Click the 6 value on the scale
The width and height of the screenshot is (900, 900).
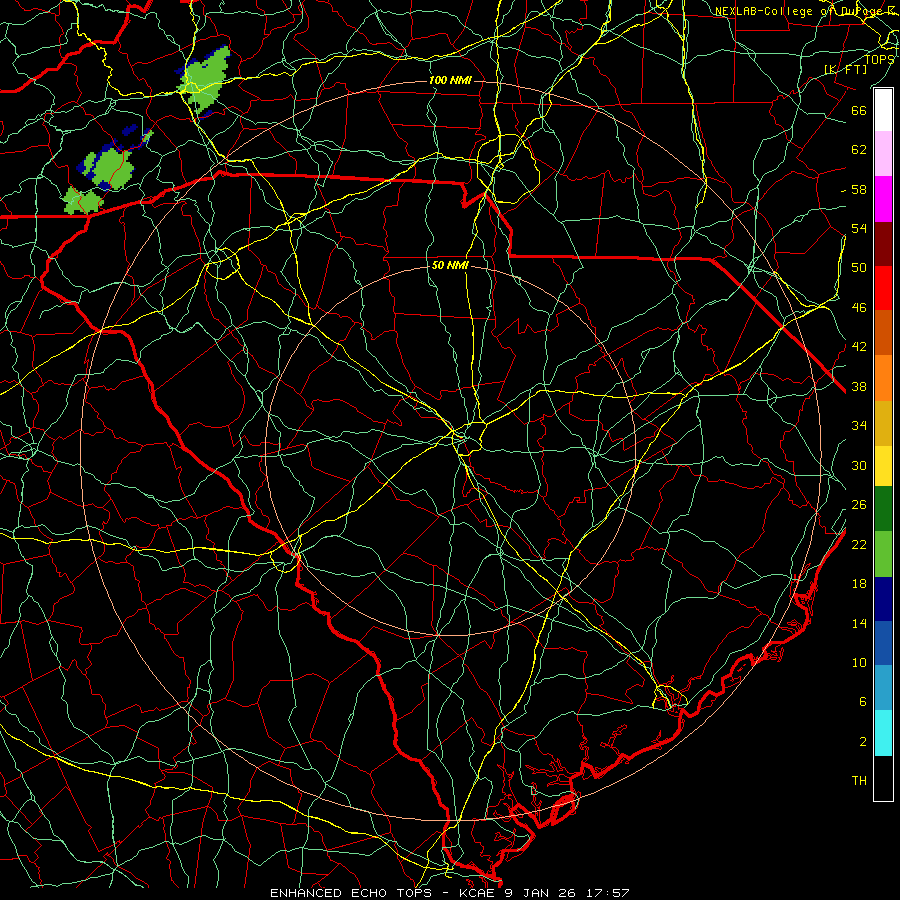click(x=863, y=702)
